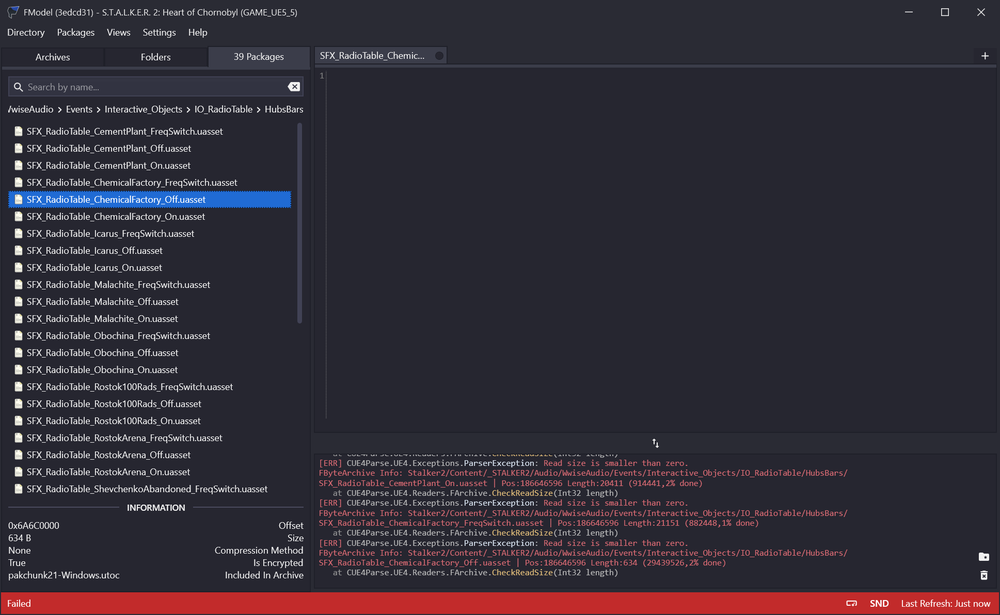Switch to the Folders tab

[156, 57]
